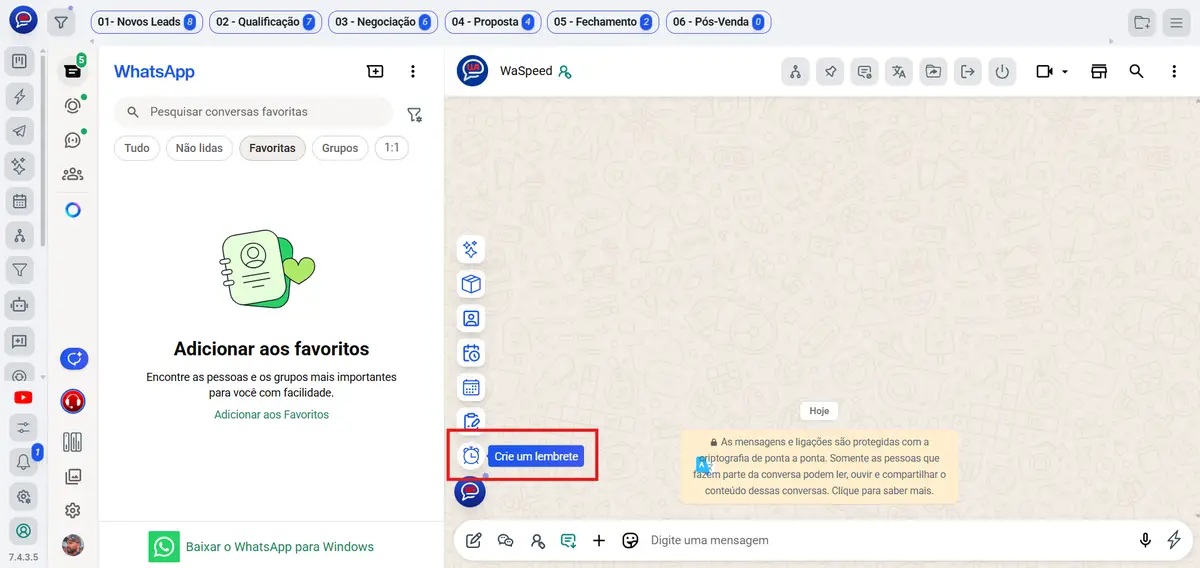Open the chat header three-dot menu
Image resolution: width=1200 pixels, height=568 pixels.
point(1174,72)
